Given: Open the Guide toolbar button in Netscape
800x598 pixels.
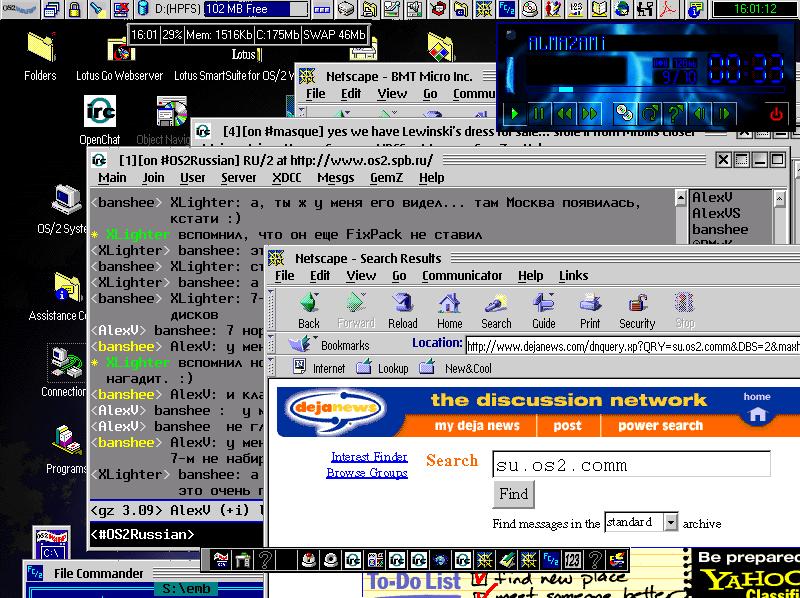Looking at the screenshot, I should coord(543,310).
